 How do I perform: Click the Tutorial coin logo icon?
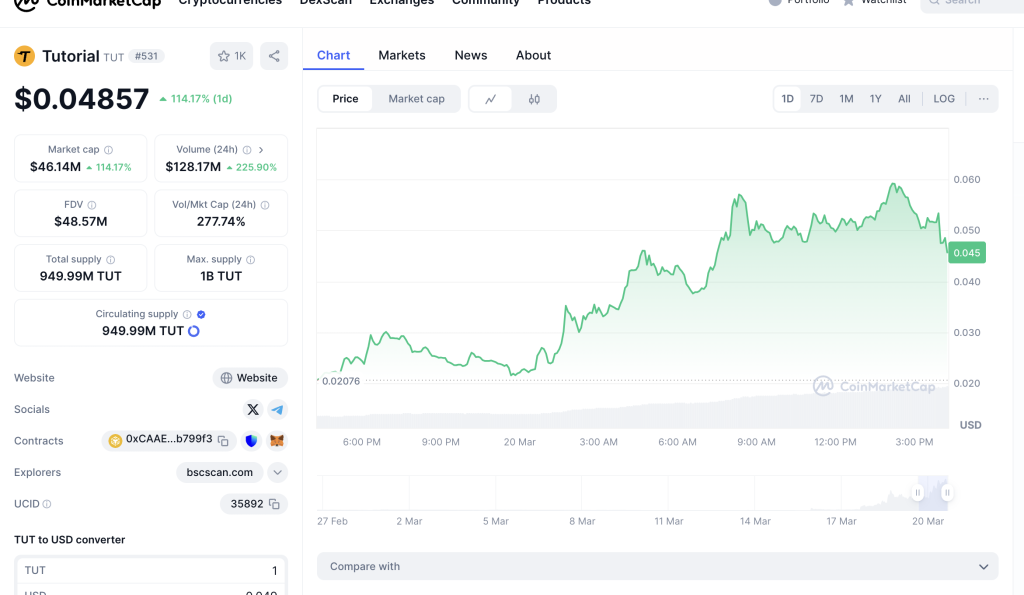tap(24, 56)
